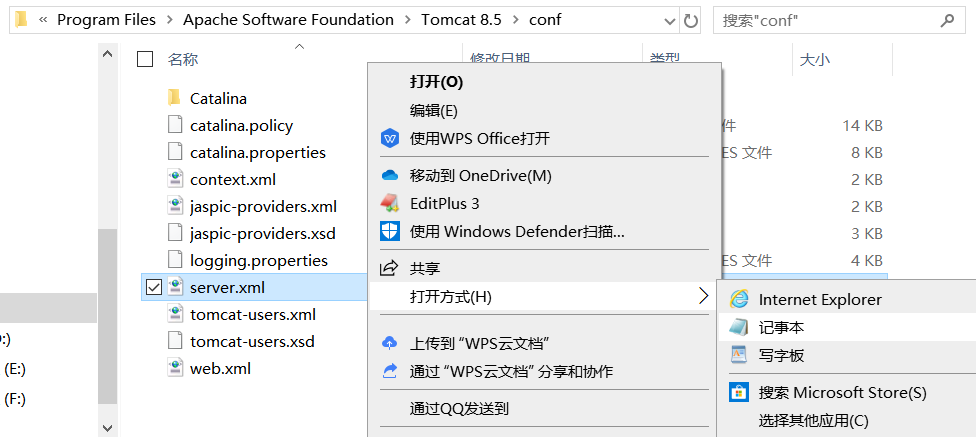
Task: Sort by 名称 column header
Action: tap(183, 59)
